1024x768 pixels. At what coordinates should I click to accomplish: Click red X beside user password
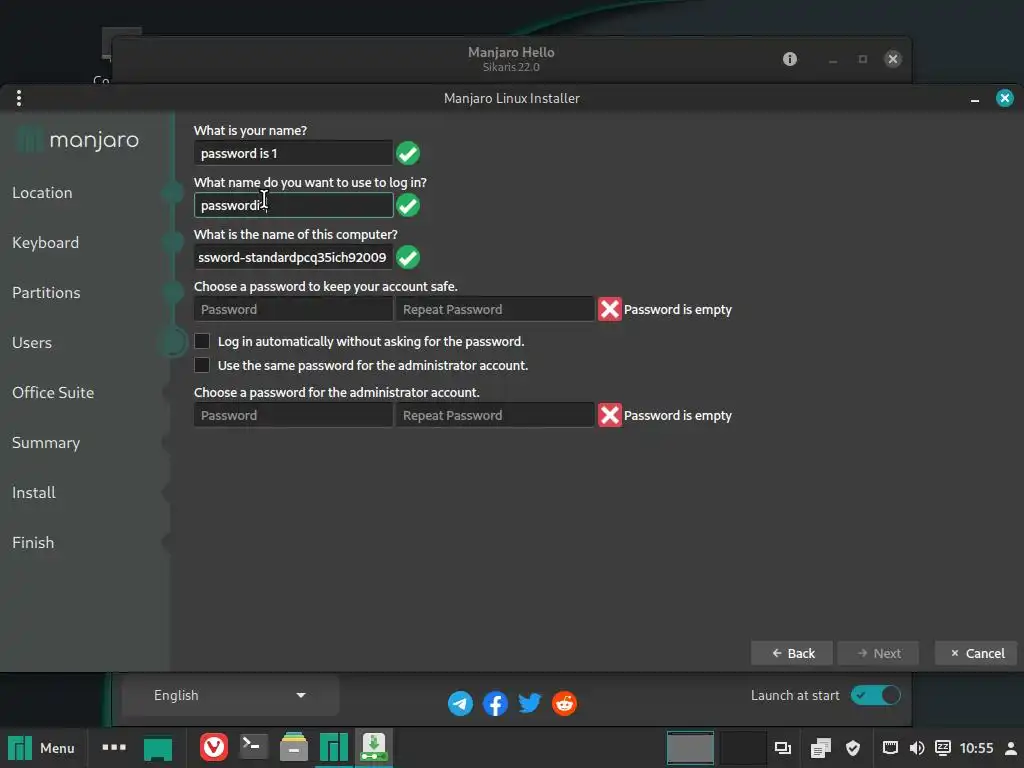pos(610,310)
